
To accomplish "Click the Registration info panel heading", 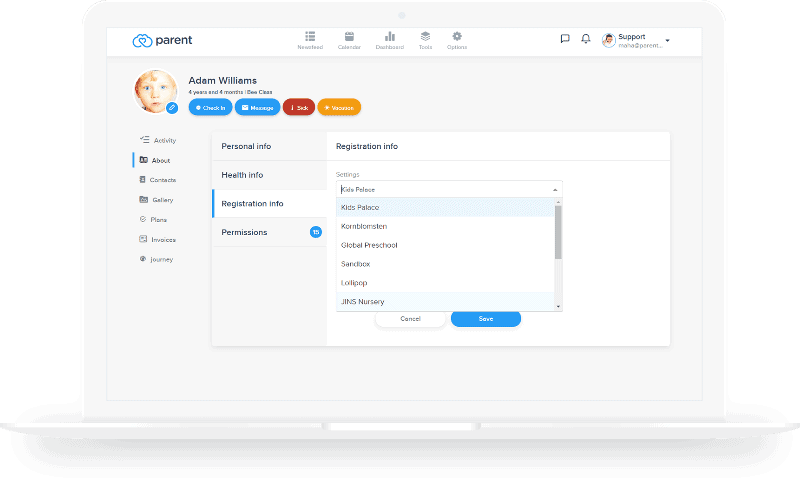I will pyautogui.click(x=367, y=146).
